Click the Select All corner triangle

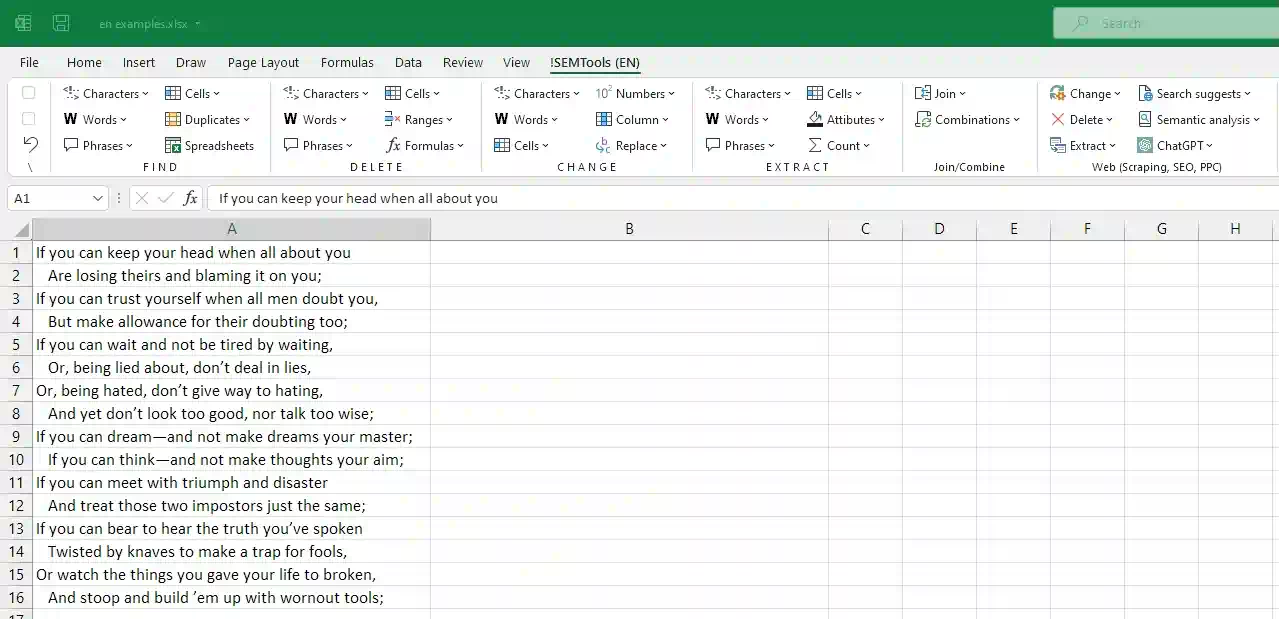[22, 230]
